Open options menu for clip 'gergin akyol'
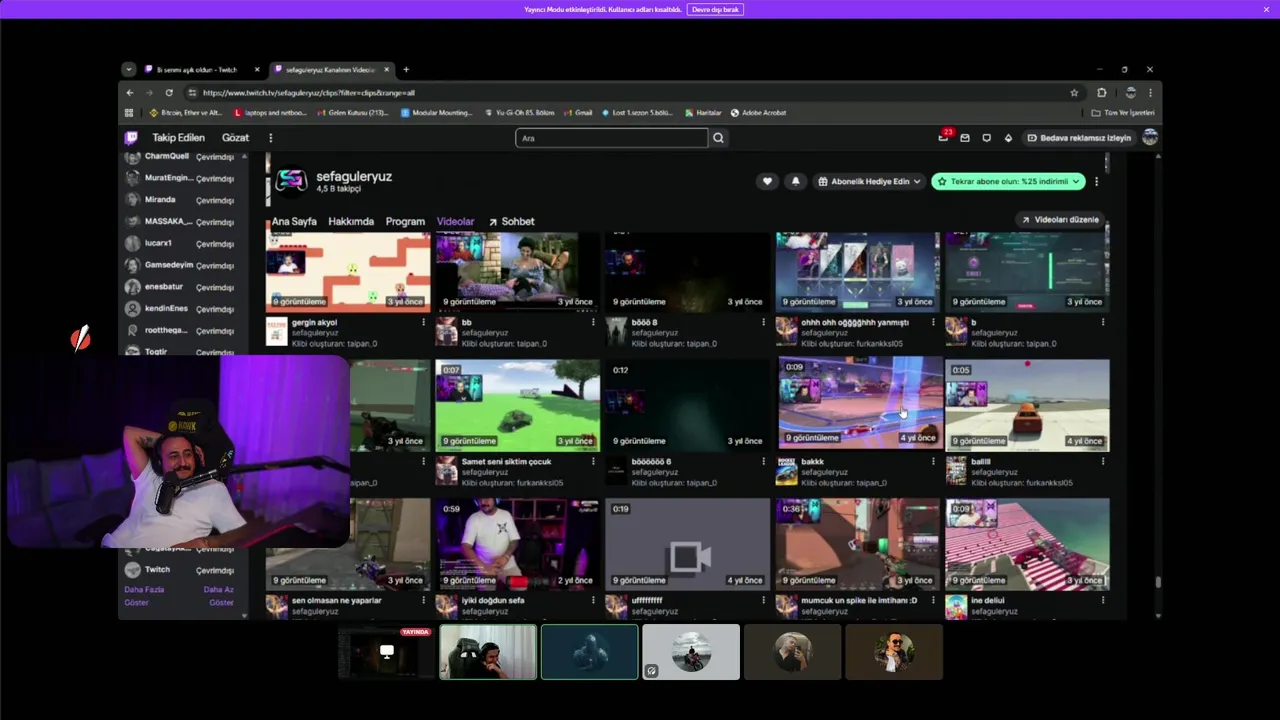Viewport: 1280px width, 720px height. click(424, 322)
